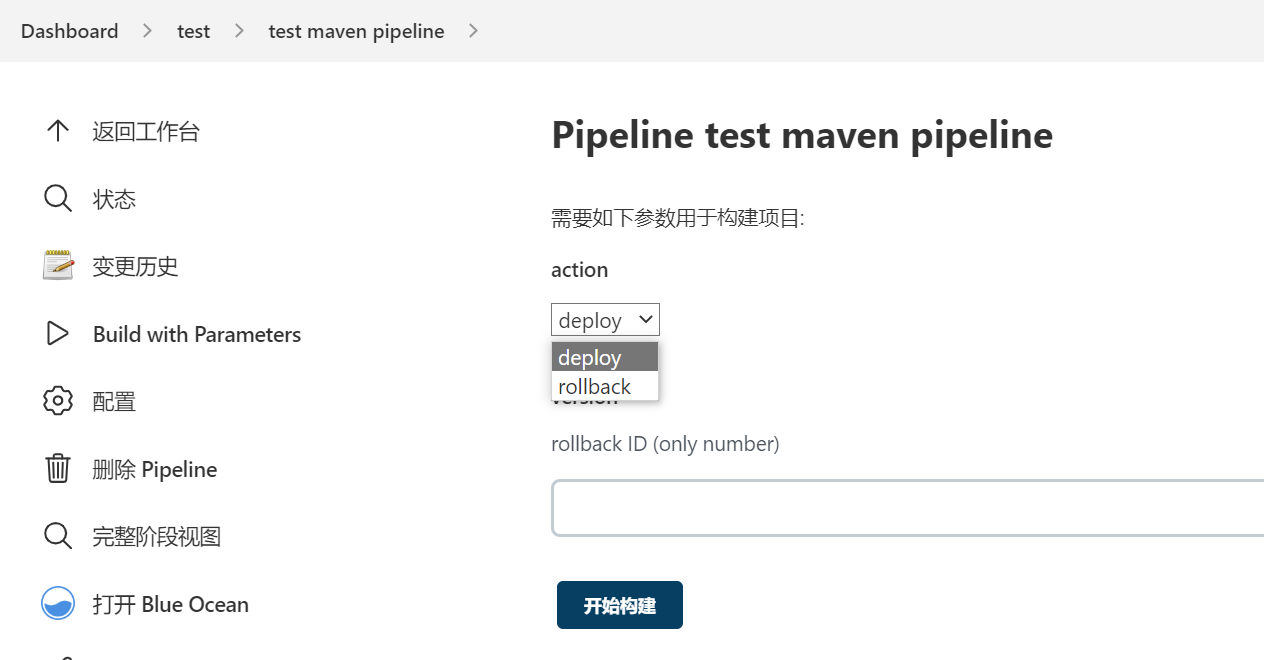This screenshot has height=660, width=1264.
Task: Select the deploy option in the list
Action: [x=604, y=357]
